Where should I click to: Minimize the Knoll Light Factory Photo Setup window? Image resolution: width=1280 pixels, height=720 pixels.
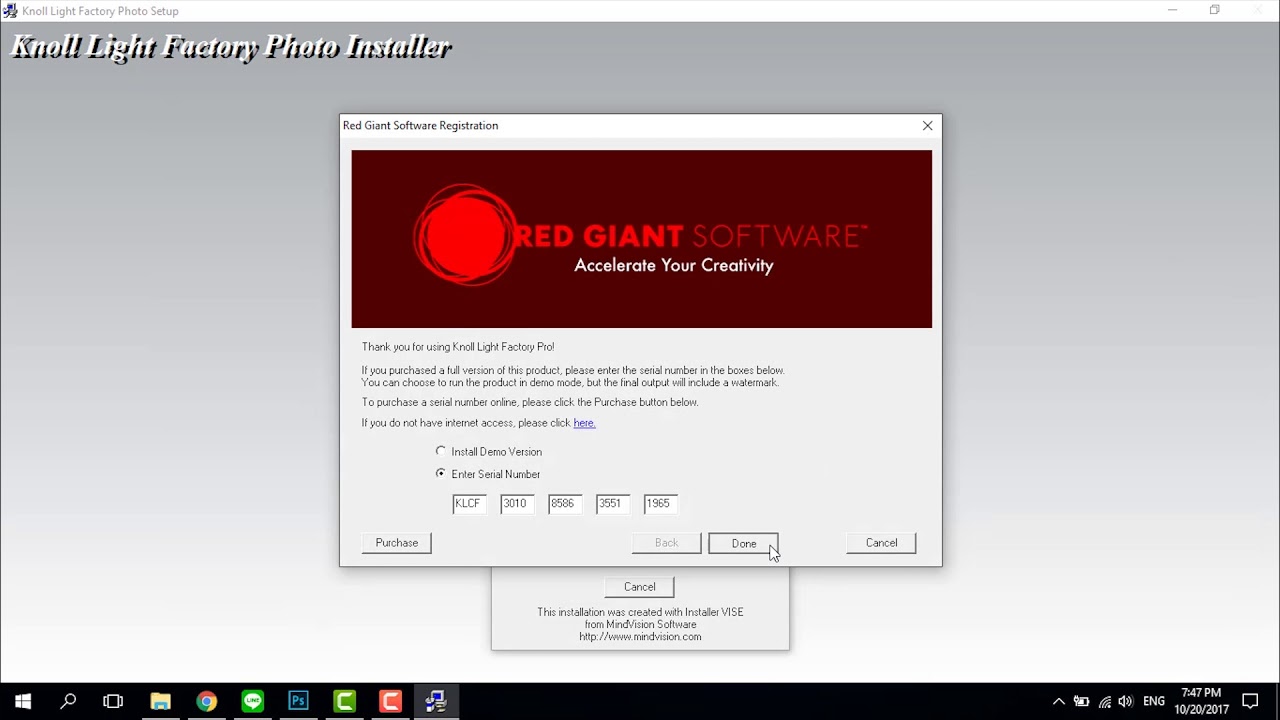1172,10
